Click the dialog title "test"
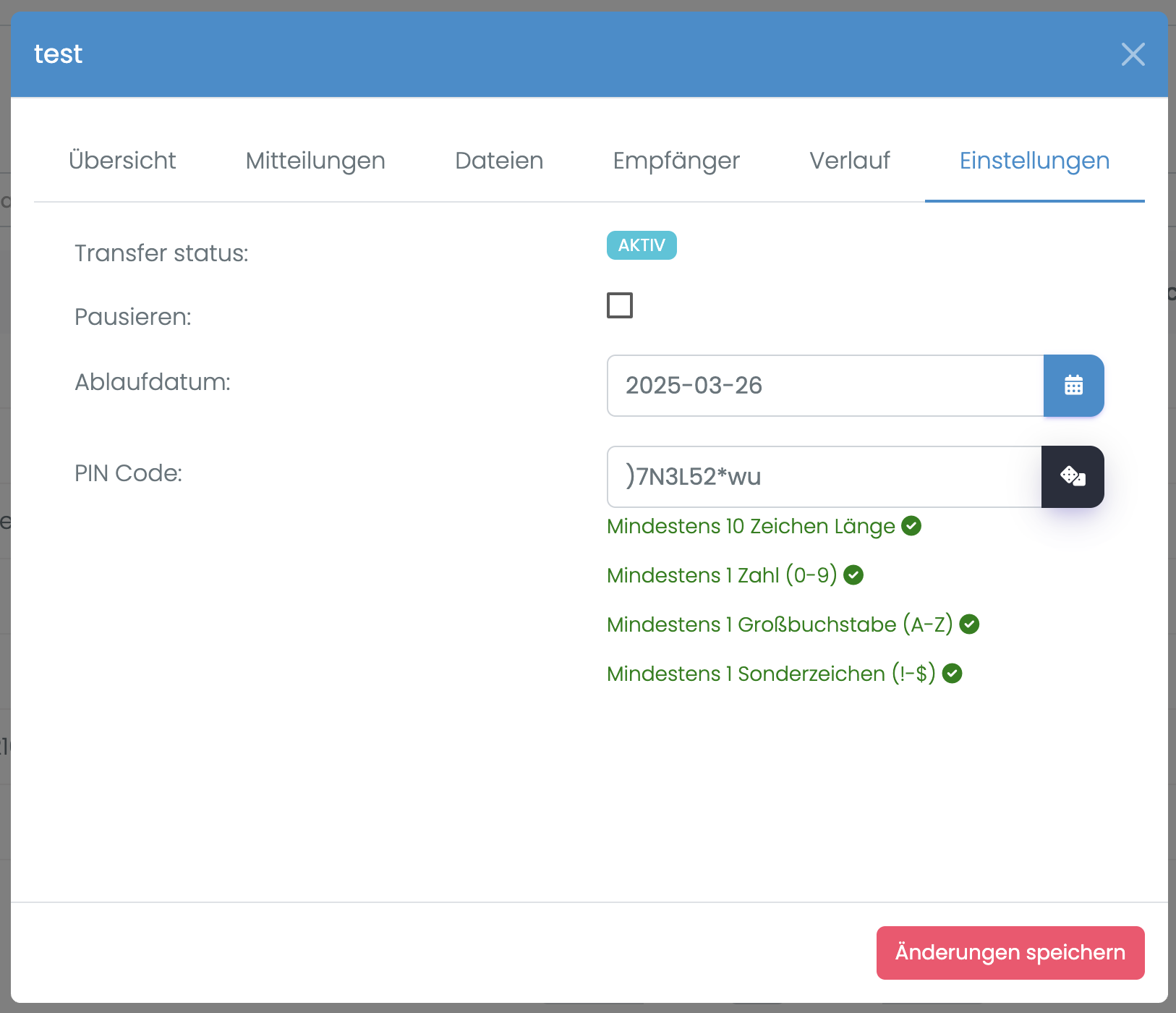The height and width of the screenshot is (1013, 1176). point(59,54)
